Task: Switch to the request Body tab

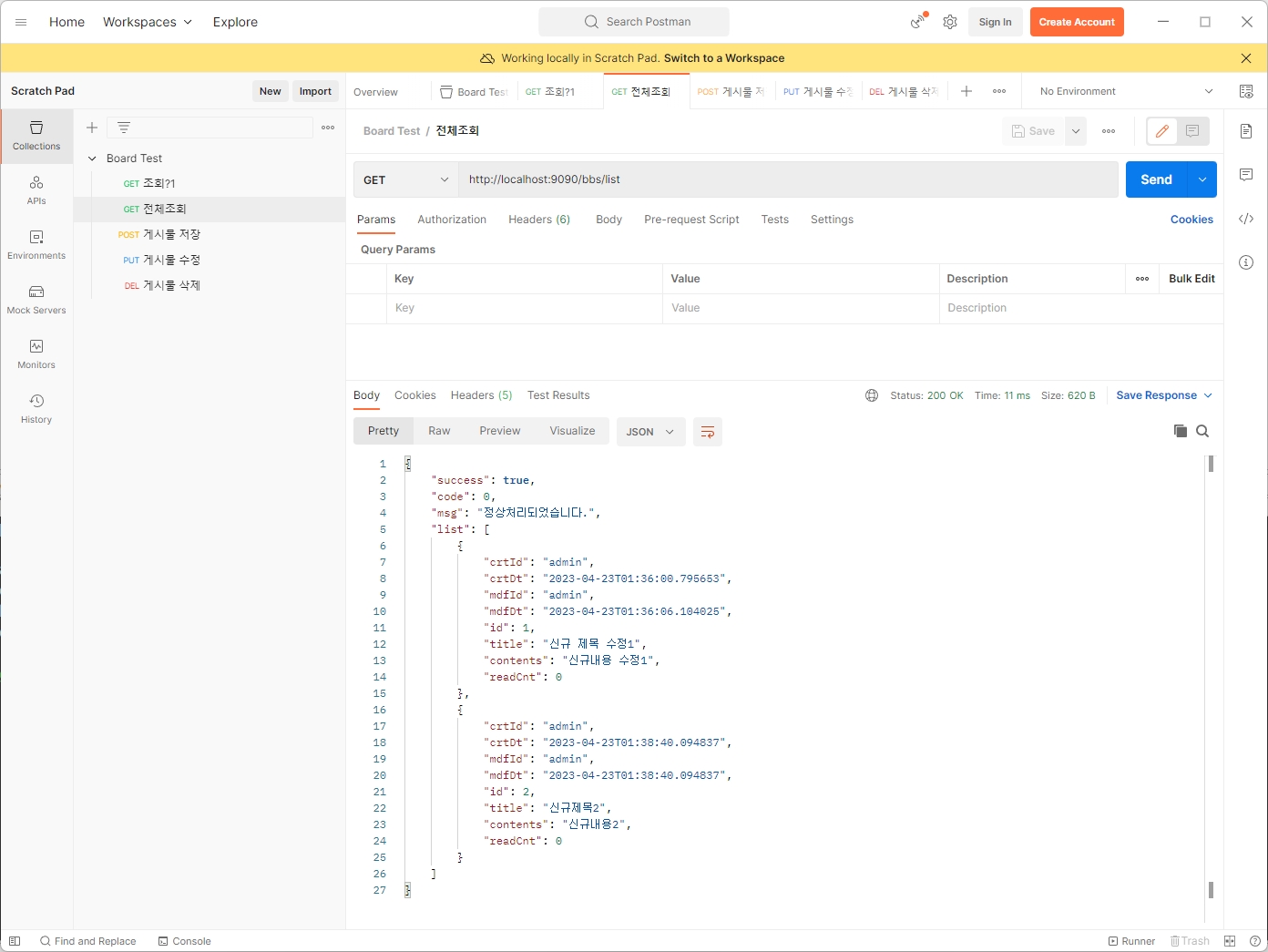Action: (x=608, y=220)
